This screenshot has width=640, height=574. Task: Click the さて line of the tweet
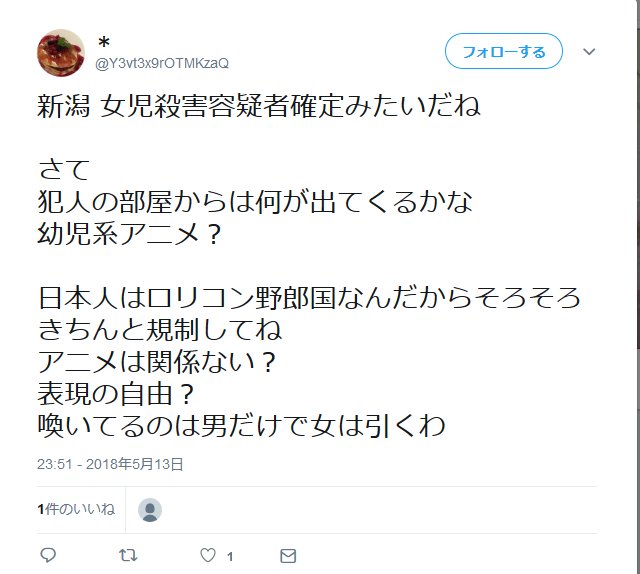(x=64, y=170)
